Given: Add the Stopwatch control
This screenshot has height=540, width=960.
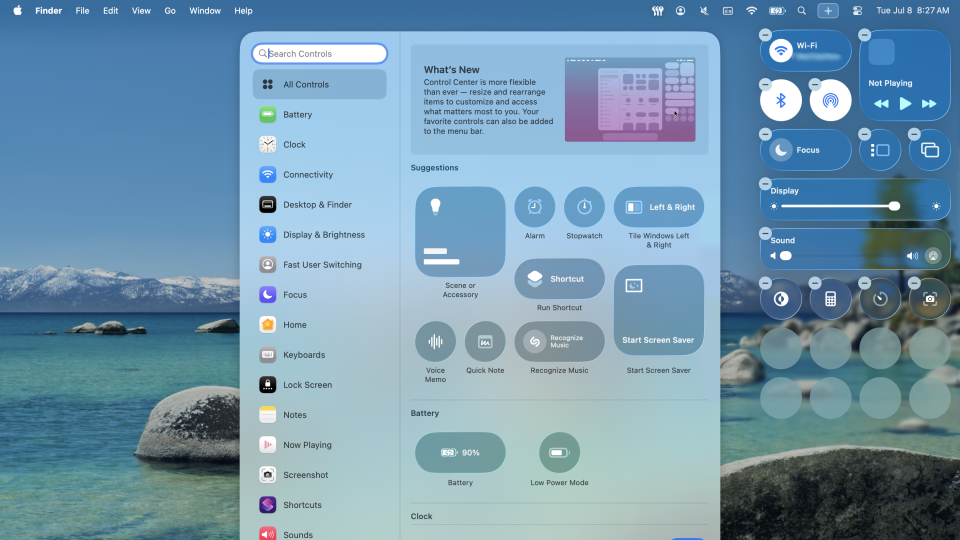Looking at the screenshot, I should (x=584, y=207).
